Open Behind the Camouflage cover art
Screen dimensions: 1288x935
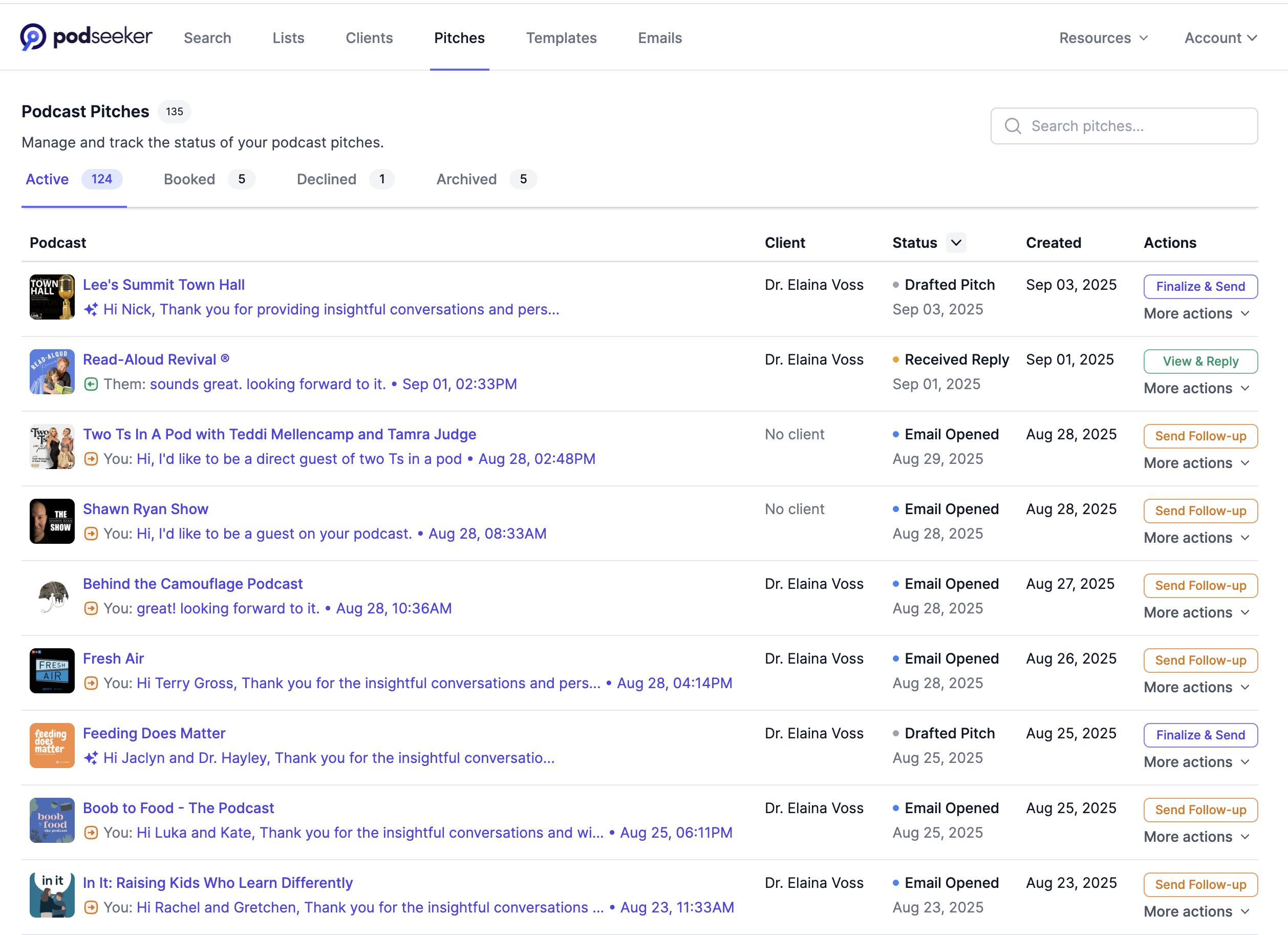click(x=52, y=597)
